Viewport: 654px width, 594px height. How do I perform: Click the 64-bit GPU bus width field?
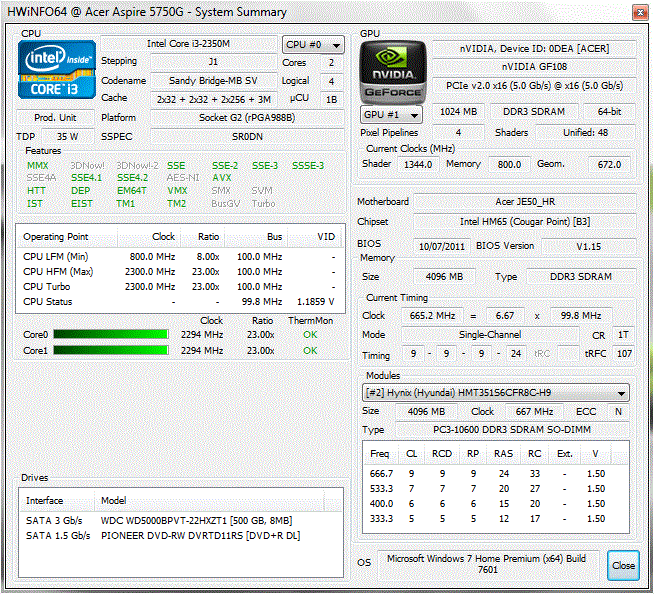coord(609,111)
